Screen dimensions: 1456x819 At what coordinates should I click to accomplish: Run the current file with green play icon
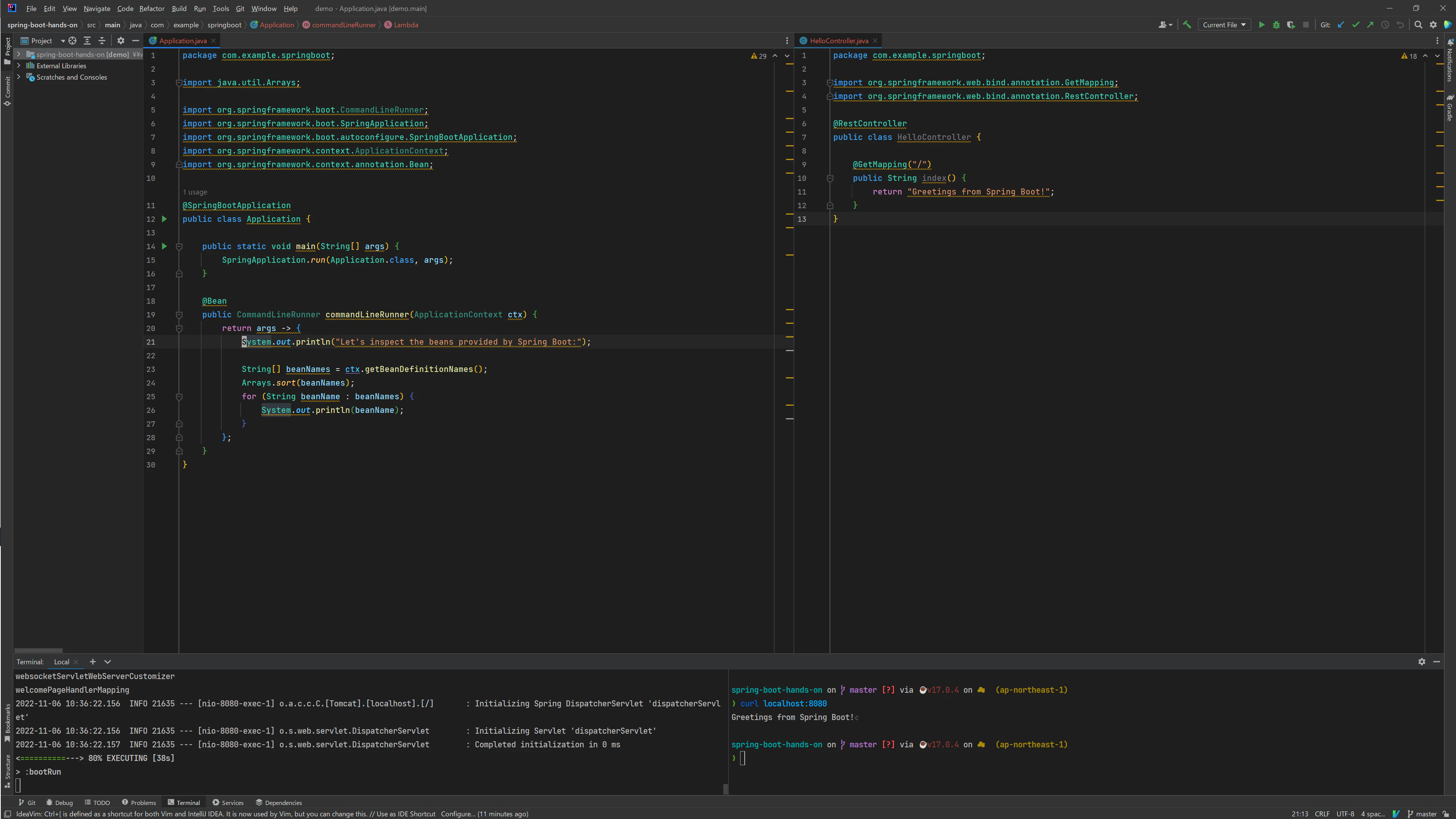[x=1261, y=24]
